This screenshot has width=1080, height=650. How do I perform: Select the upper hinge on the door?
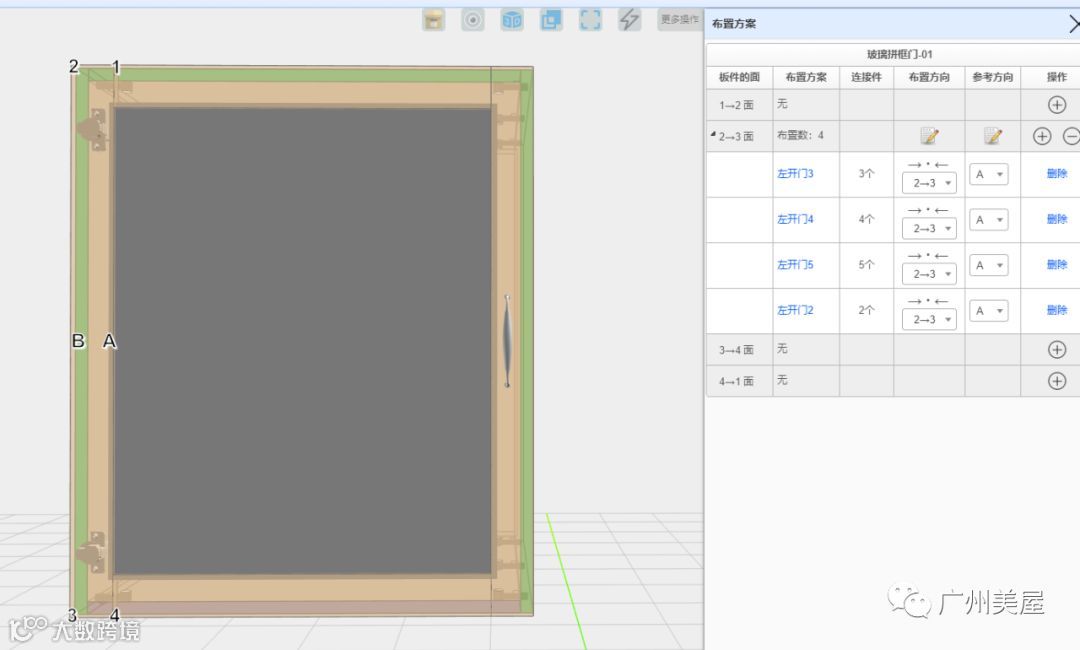coord(92,129)
